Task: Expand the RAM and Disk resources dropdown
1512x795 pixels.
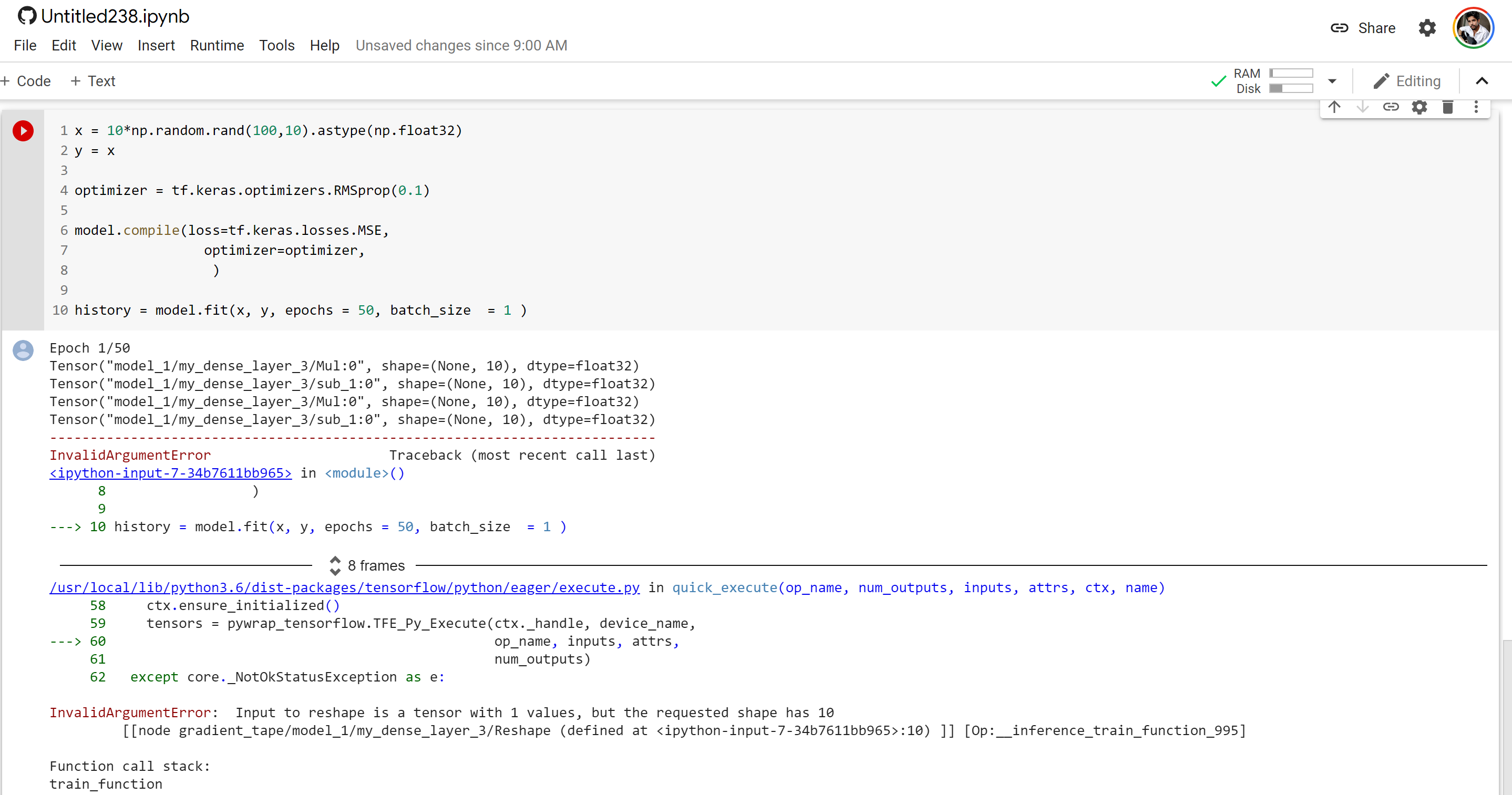Action: coord(1331,81)
